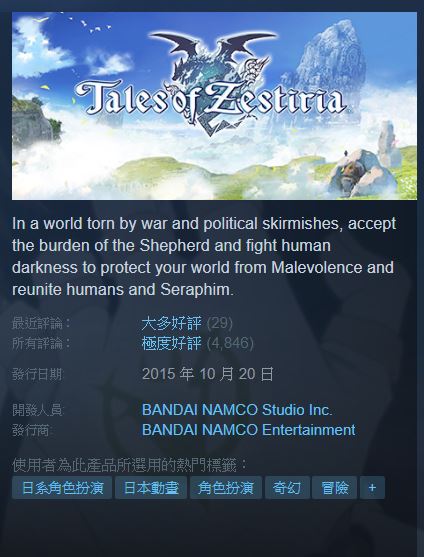Click the 最近評論 label
The width and height of the screenshot is (424, 557).
click(x=42, y=323)
